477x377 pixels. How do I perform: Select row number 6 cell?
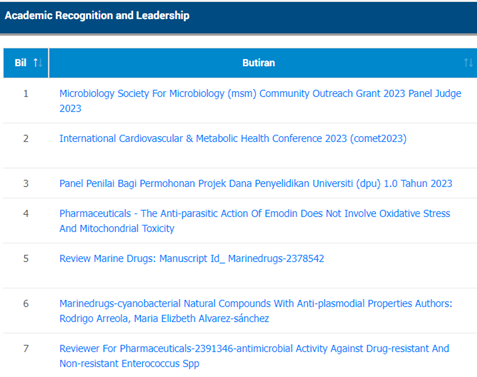point(26,303)
